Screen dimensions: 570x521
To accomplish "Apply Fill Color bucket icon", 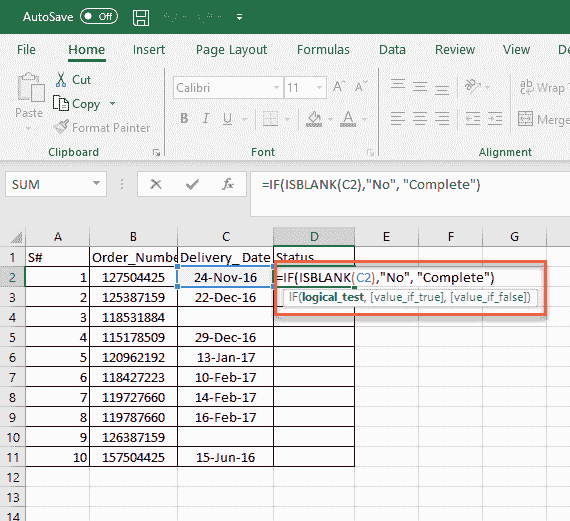I will [314, 119].
